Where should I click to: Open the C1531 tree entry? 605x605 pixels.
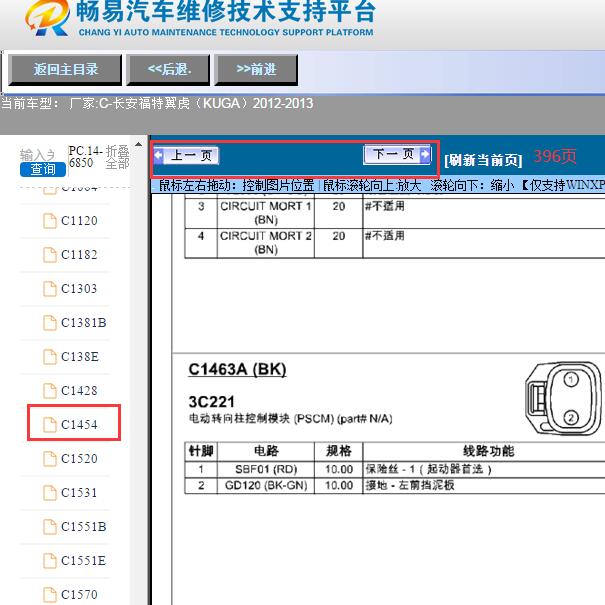79,492
